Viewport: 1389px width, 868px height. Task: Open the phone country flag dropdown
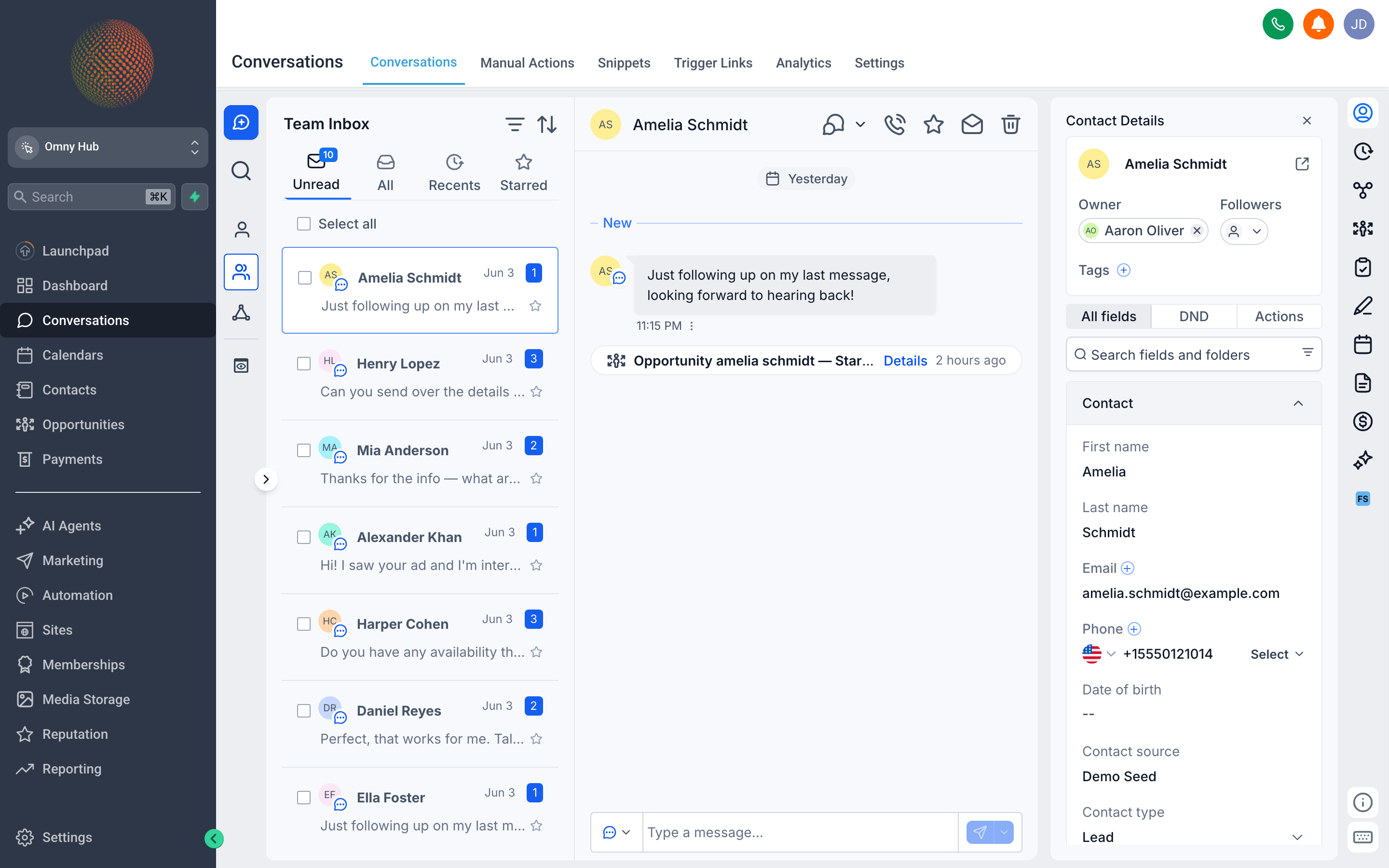[1099, 654]
